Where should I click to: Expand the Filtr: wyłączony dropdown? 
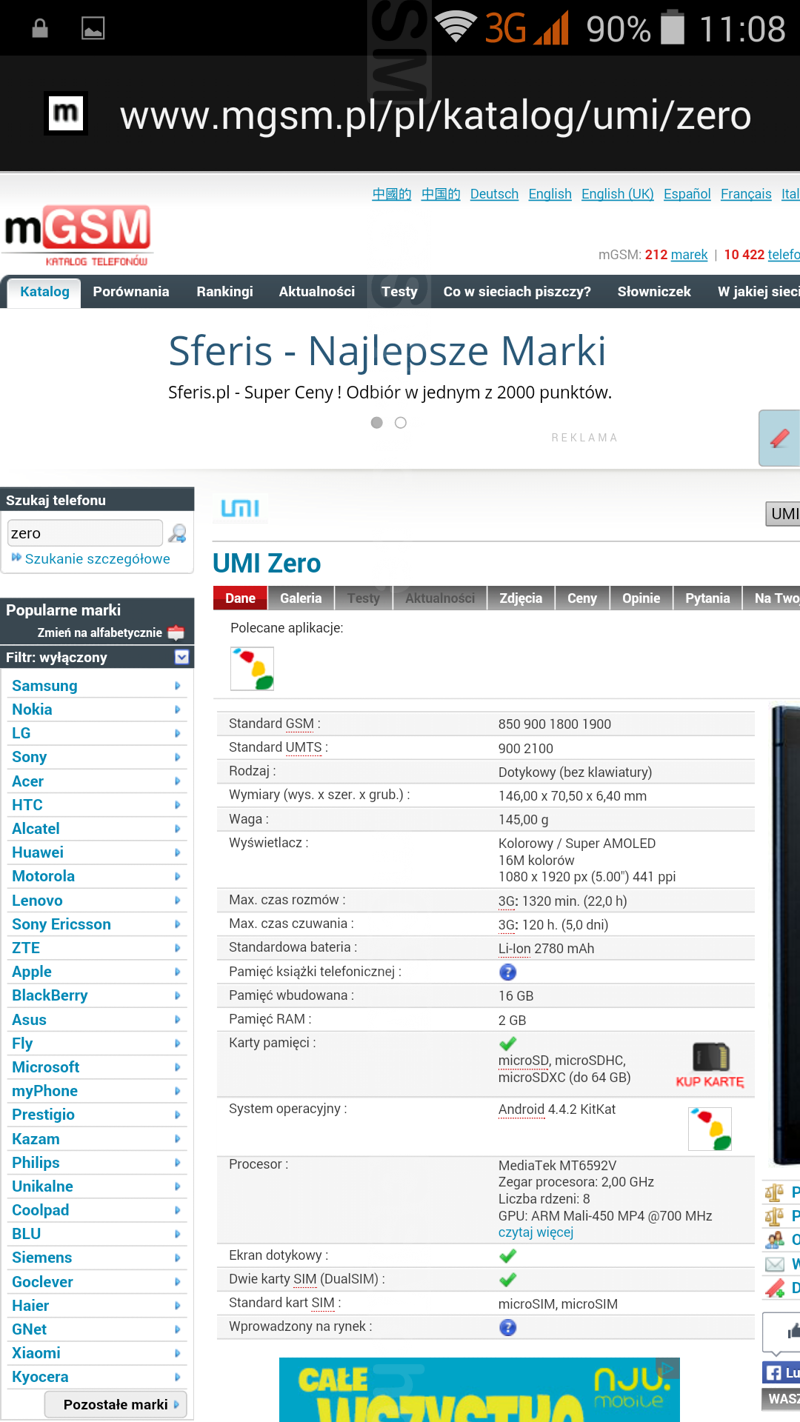pos(182,657)
